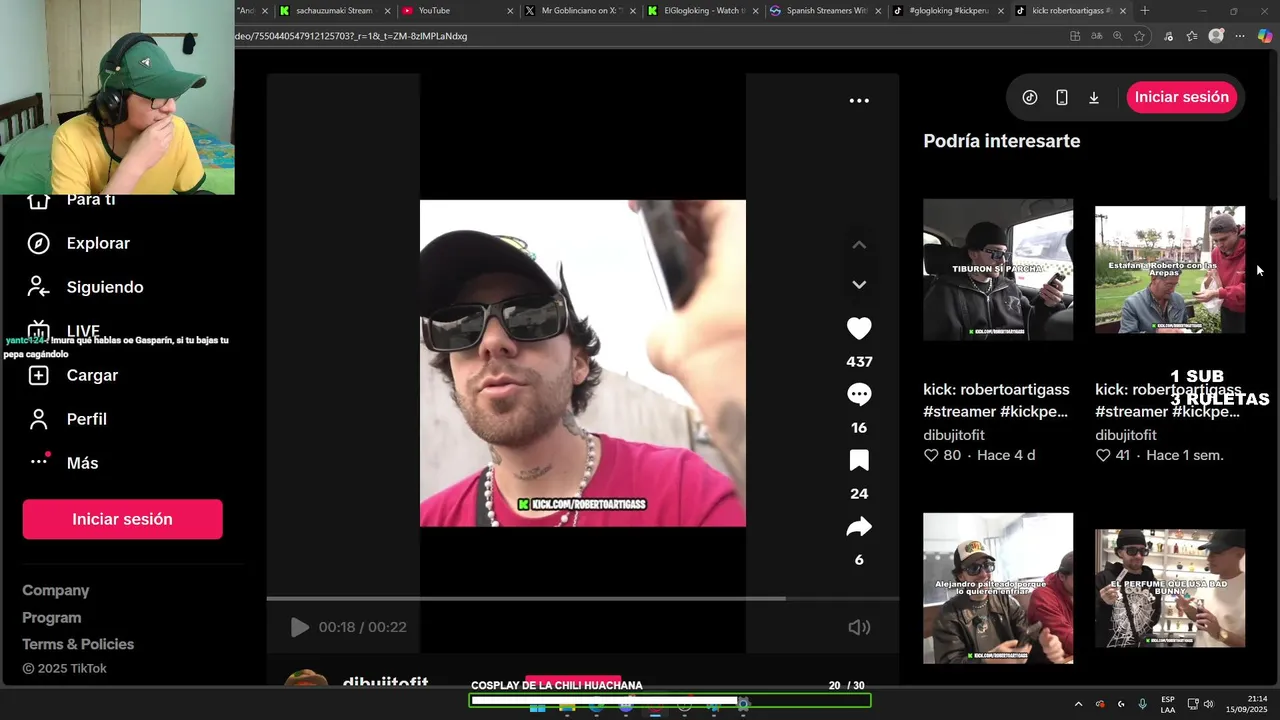Open the perfume Bad Bunny video thumbnail

(1170, 588)
